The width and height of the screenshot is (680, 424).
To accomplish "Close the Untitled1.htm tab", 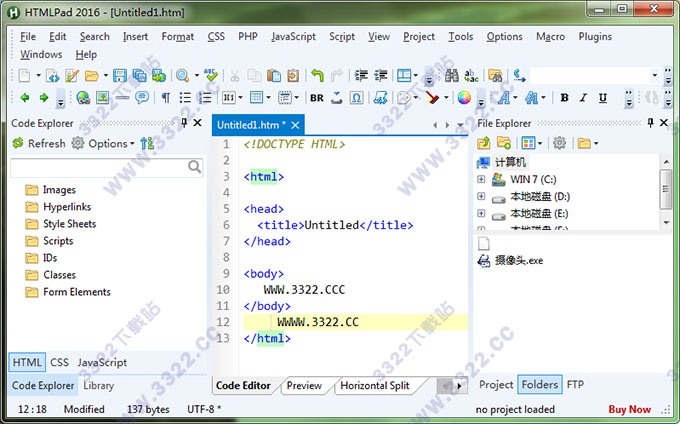I will click(295, 125).
